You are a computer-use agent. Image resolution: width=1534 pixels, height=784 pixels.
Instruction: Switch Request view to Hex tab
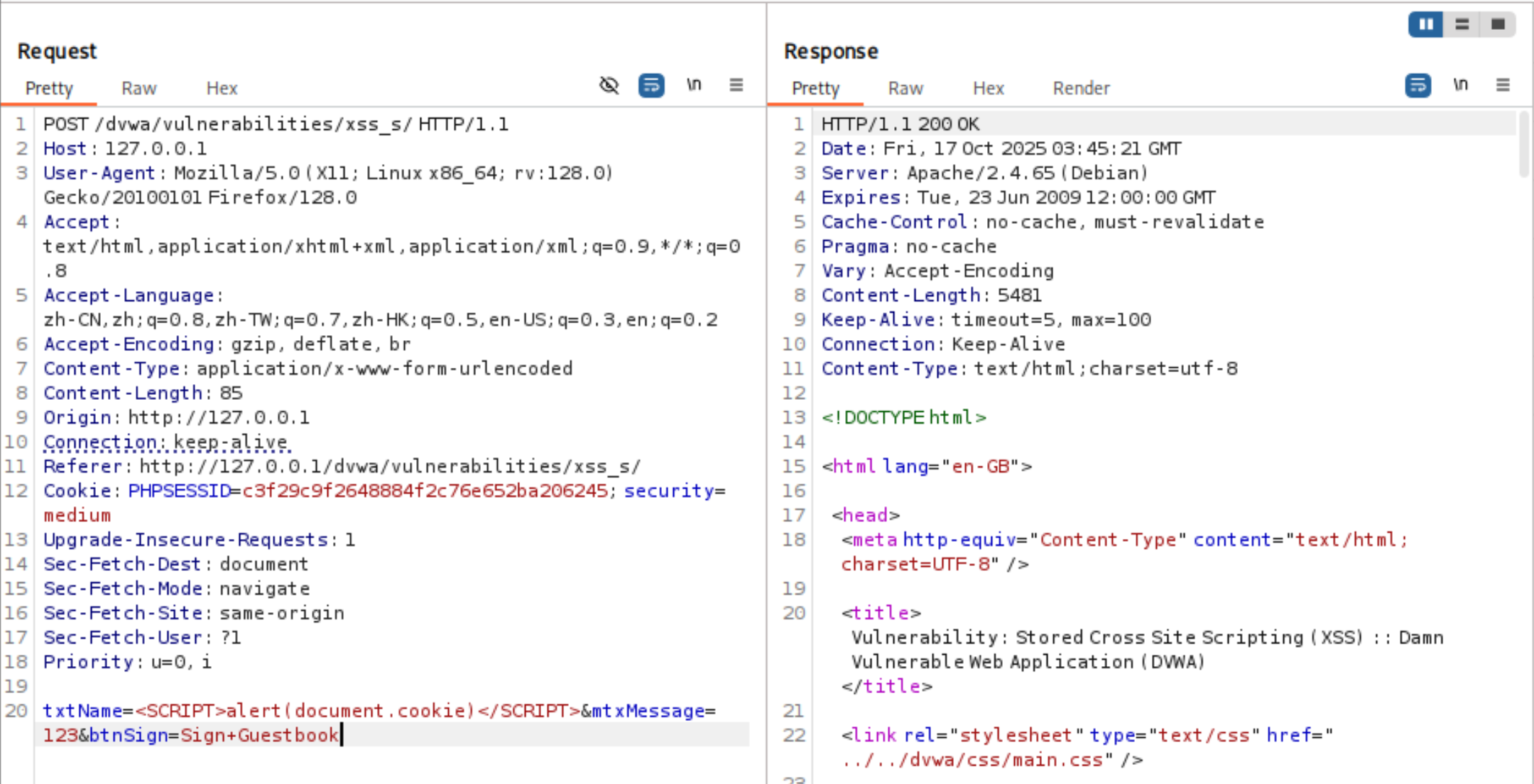(222, 88)
